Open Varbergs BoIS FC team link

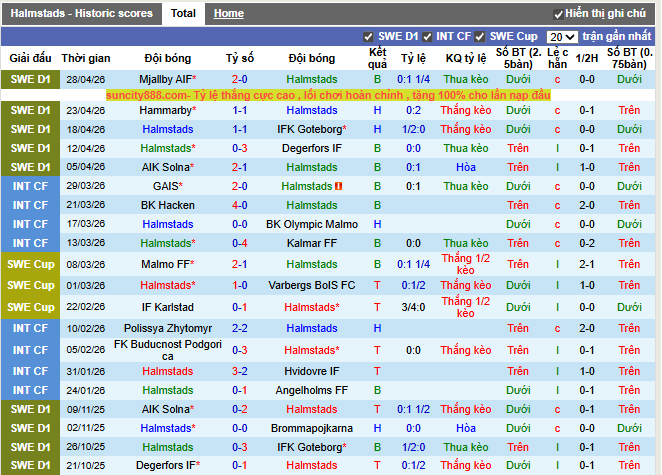(312, 285)
